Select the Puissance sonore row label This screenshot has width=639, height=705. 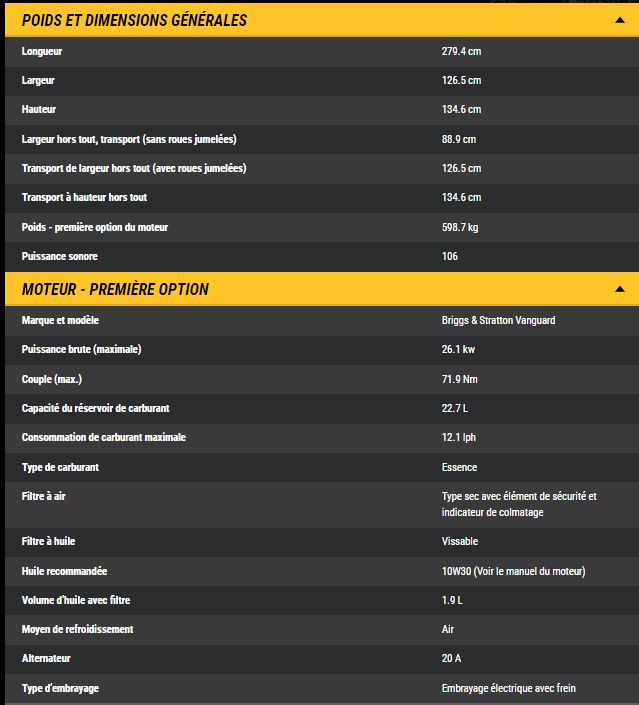[59, 256]
